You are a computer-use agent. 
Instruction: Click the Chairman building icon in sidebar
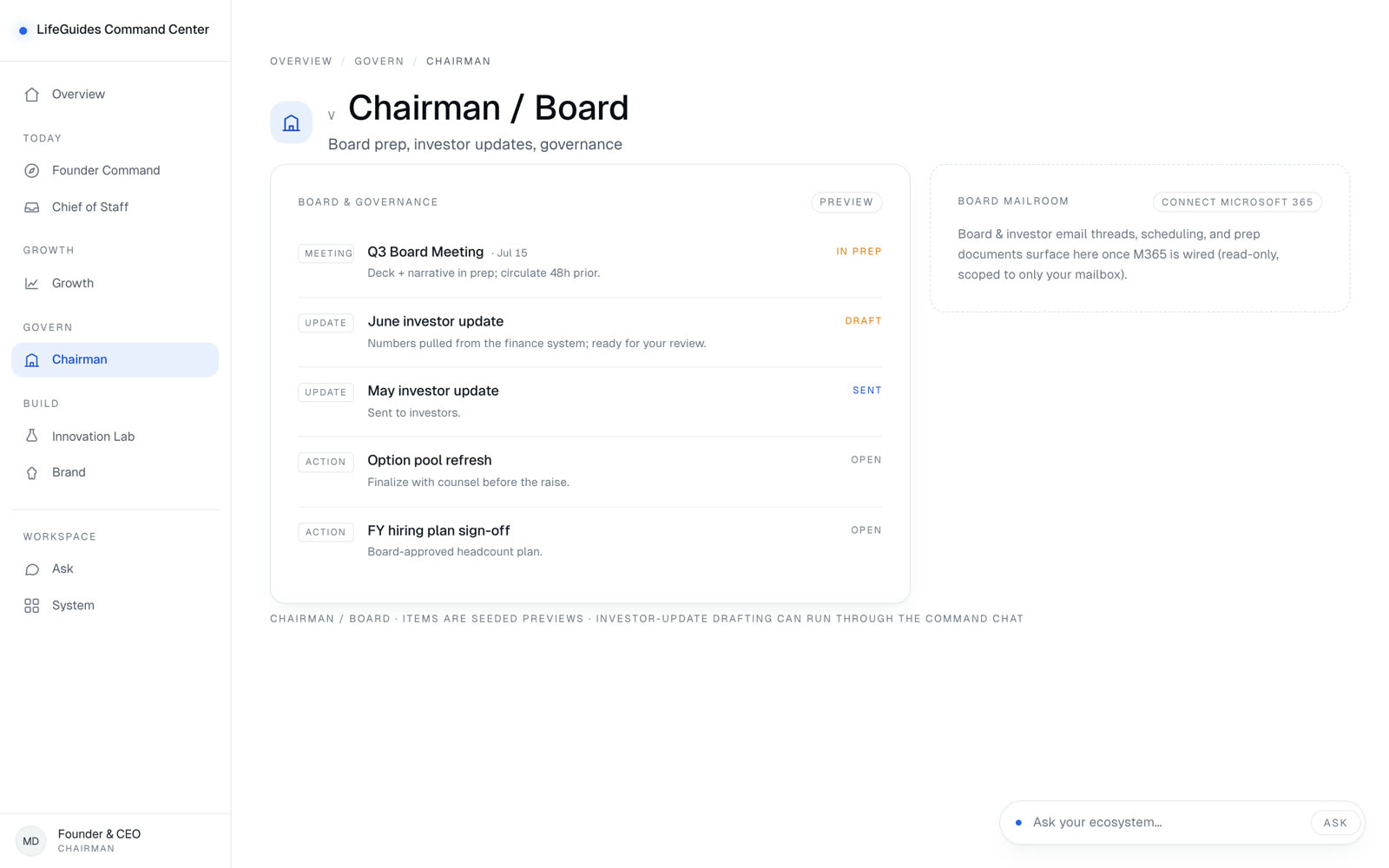32,360
